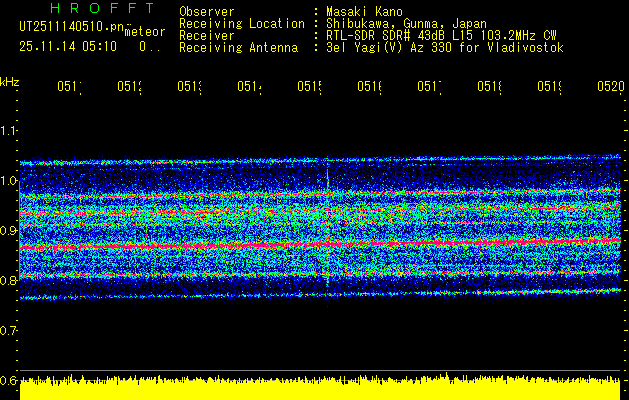Click the 0516 time marker
Image resolution: width=629 pixels, height=400 pixels.
[370, 86]
